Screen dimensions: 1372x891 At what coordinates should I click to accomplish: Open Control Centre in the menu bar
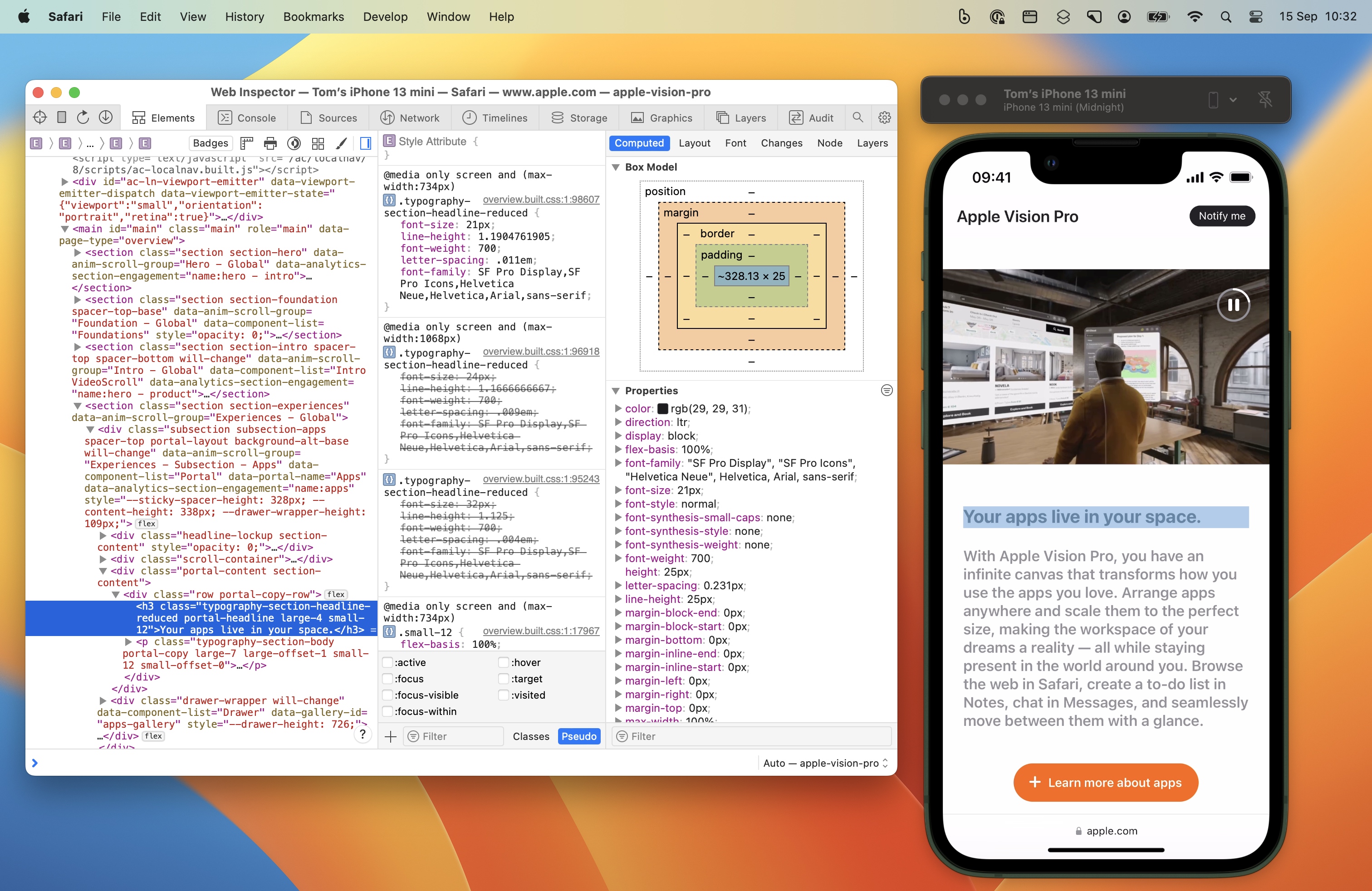pos(1255,17)
